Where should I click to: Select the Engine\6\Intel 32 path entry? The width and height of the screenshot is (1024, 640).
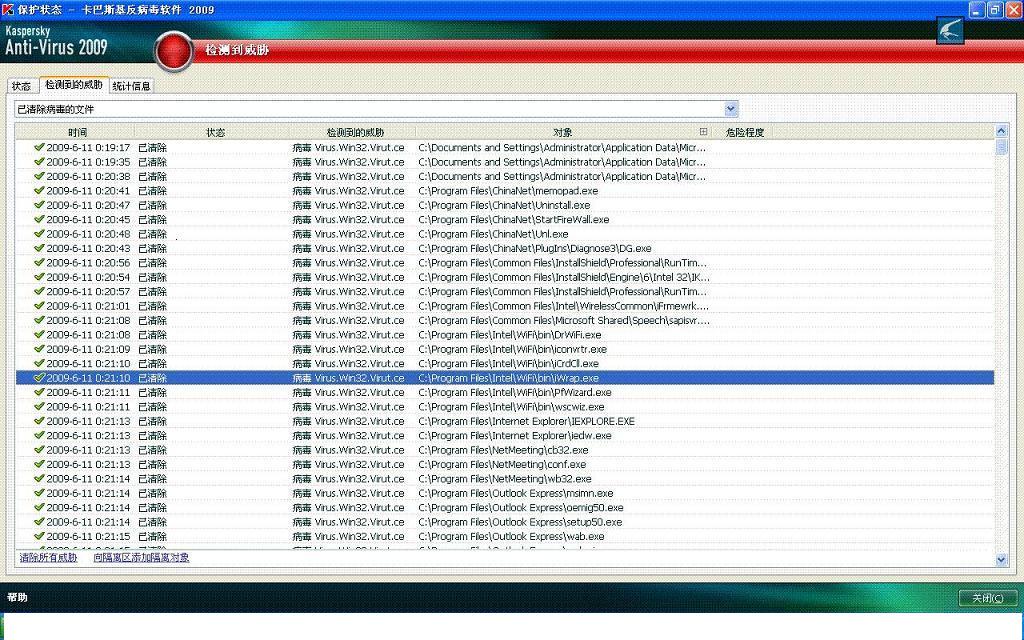[564, 277]
